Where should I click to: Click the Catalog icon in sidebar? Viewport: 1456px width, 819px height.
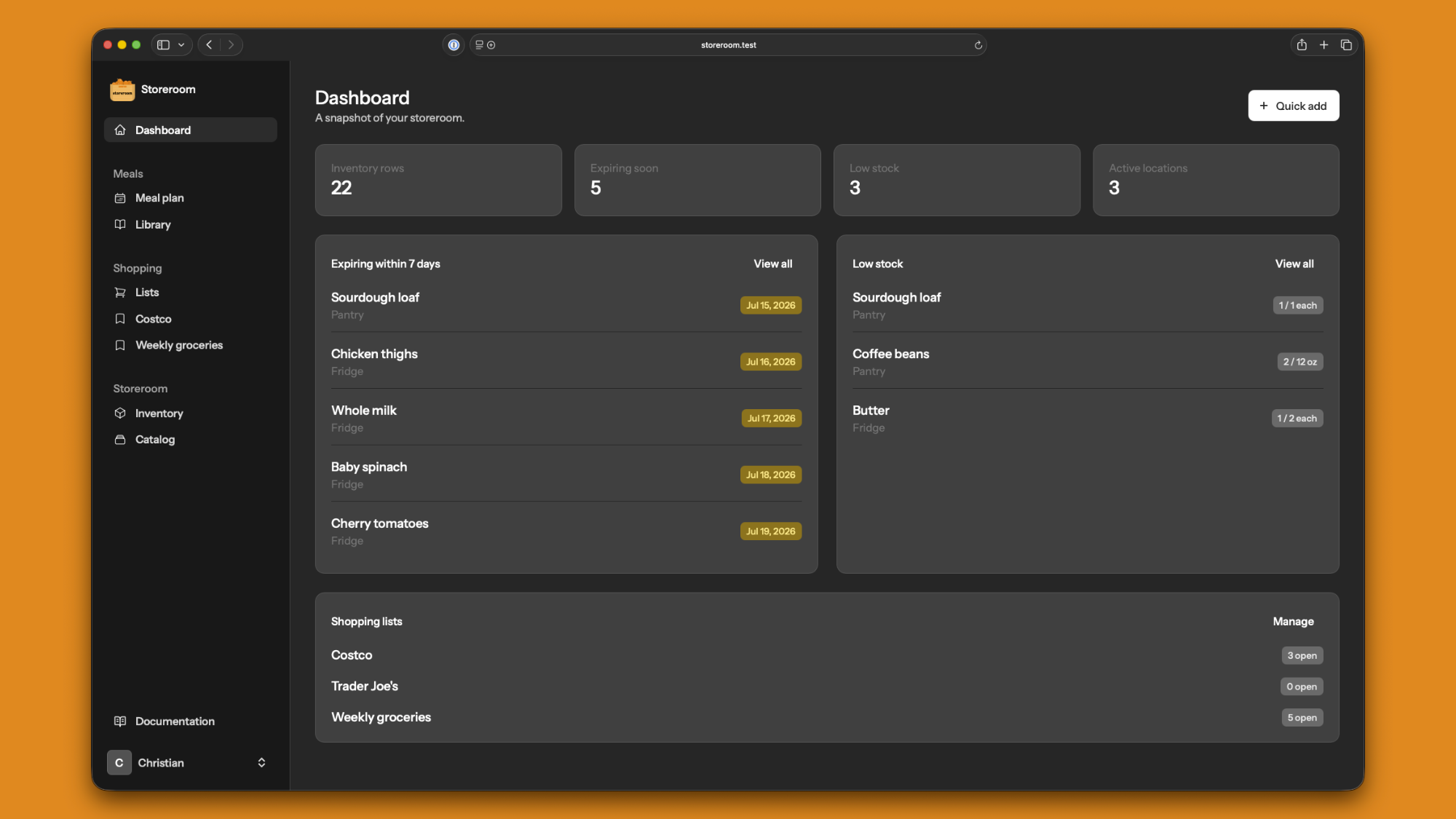(x=120, y=440)
